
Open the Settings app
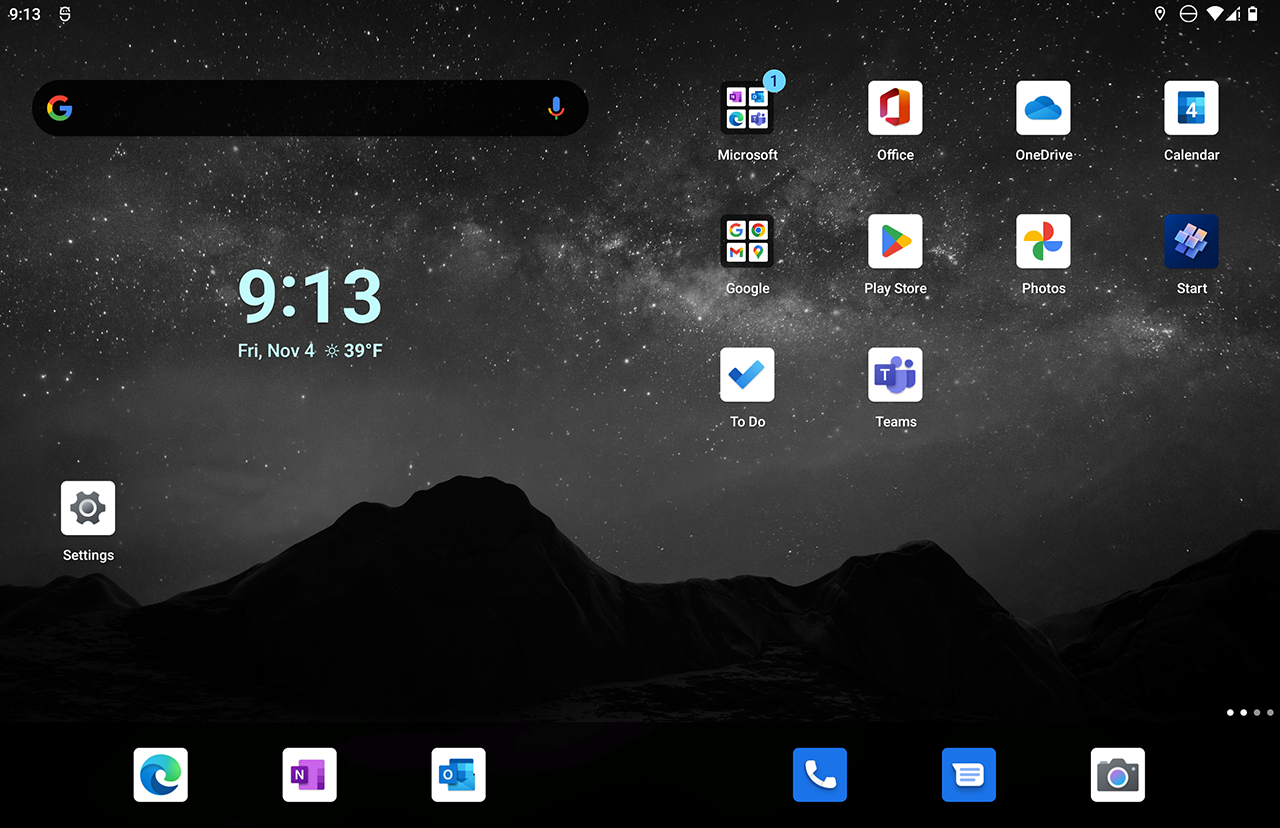[88, 508]
